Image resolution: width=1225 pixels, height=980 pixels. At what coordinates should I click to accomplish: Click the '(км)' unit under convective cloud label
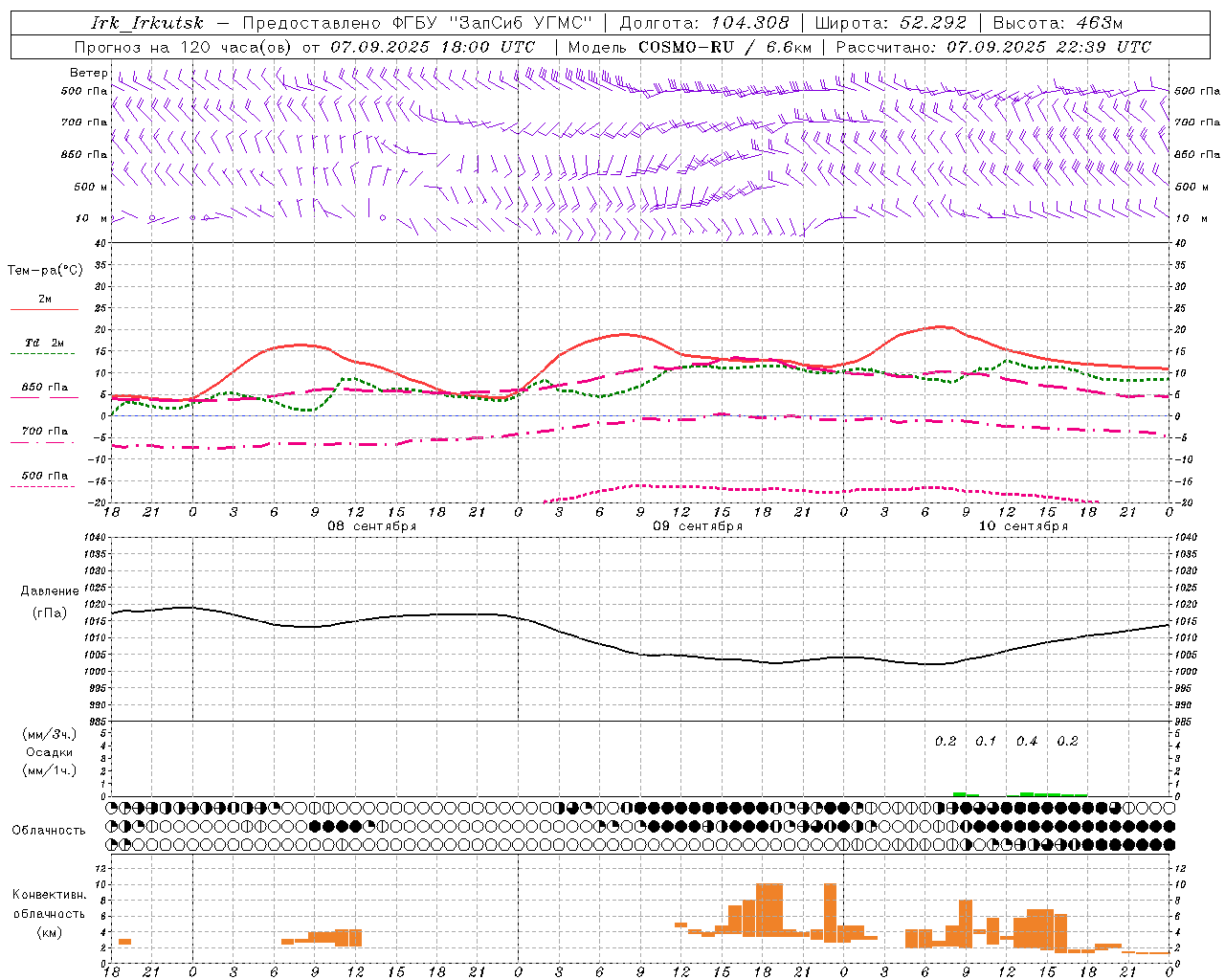tap(50, 932)
